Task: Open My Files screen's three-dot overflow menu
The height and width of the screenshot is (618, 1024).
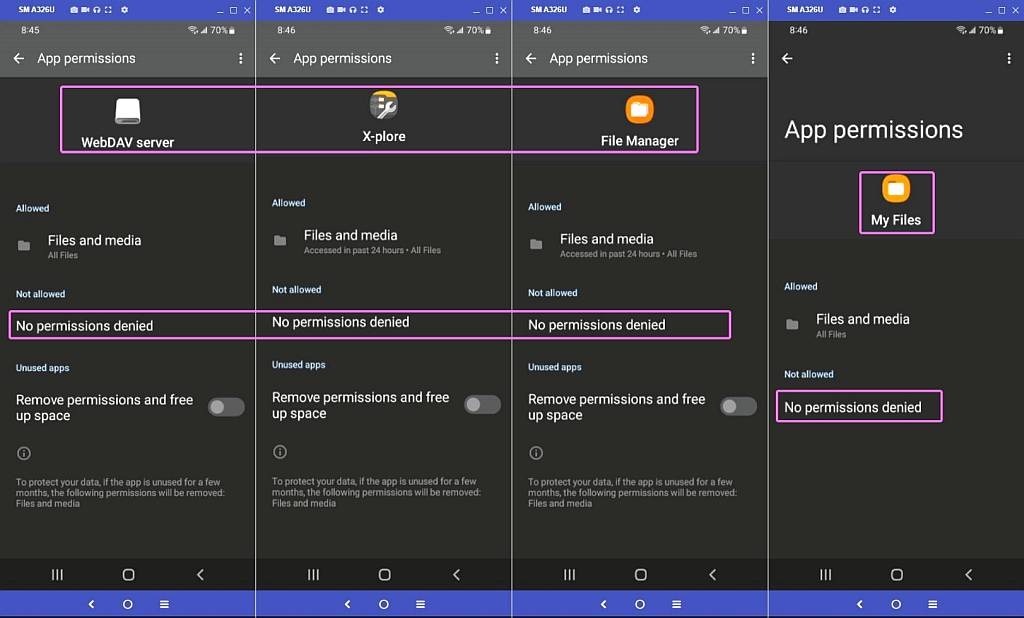Action: [x=1009, y=58]
